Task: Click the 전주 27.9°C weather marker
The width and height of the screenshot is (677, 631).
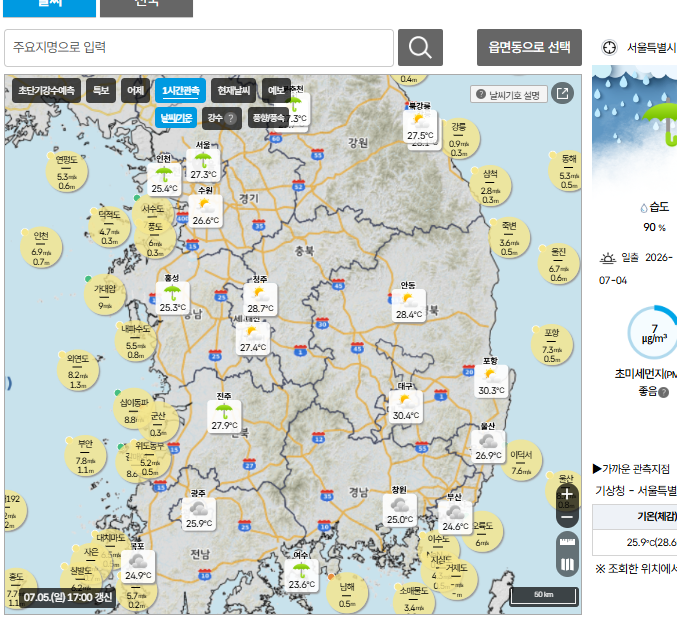Action: pyautogui.click(x=224, y=417)
